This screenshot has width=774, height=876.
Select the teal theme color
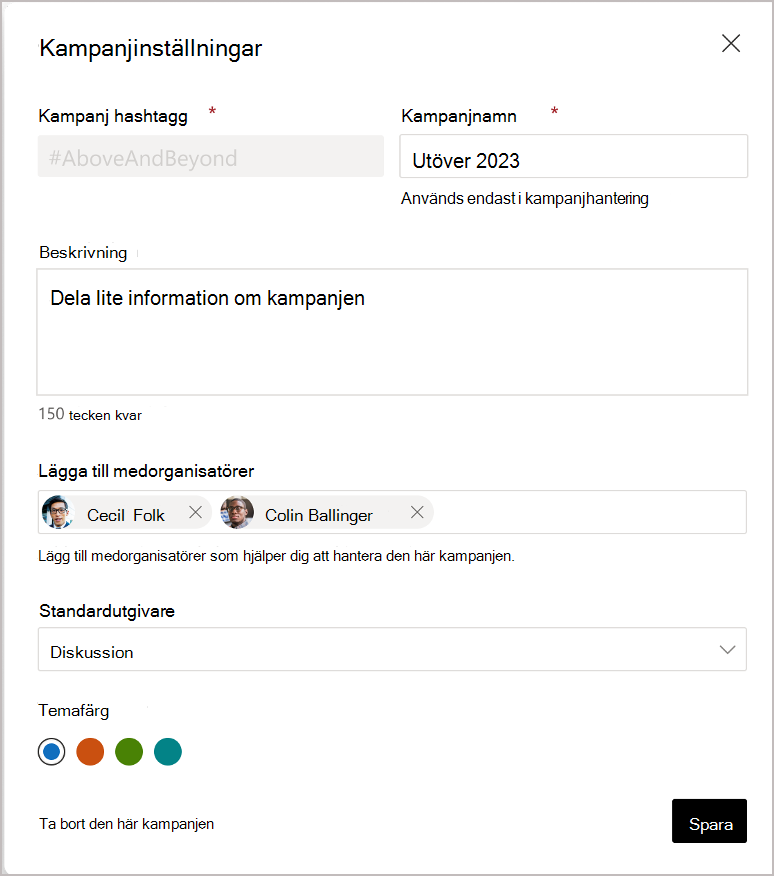click(x=168, y=751)
